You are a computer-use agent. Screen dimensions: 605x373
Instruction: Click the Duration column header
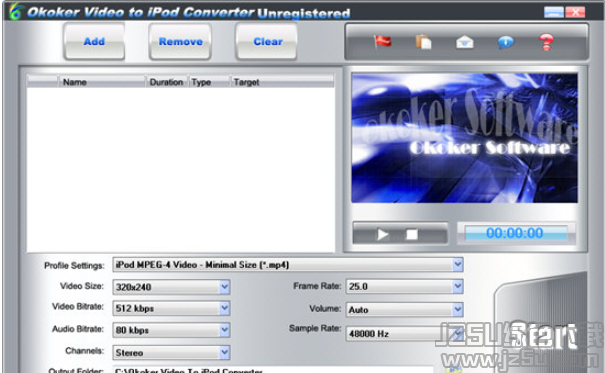coord(167,82)
